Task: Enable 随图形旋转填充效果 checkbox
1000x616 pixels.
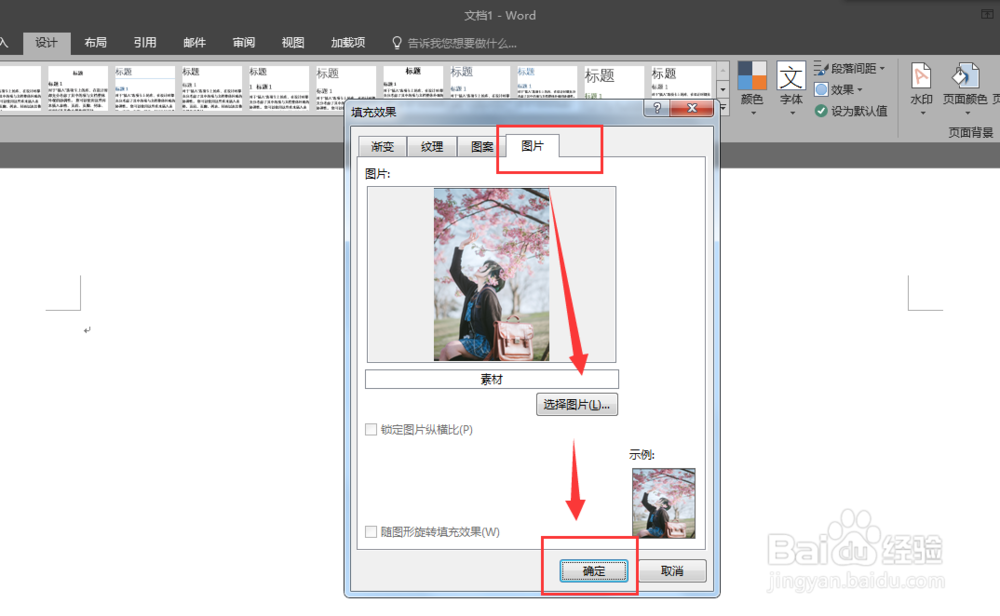Action: click(x=371, y=532)
